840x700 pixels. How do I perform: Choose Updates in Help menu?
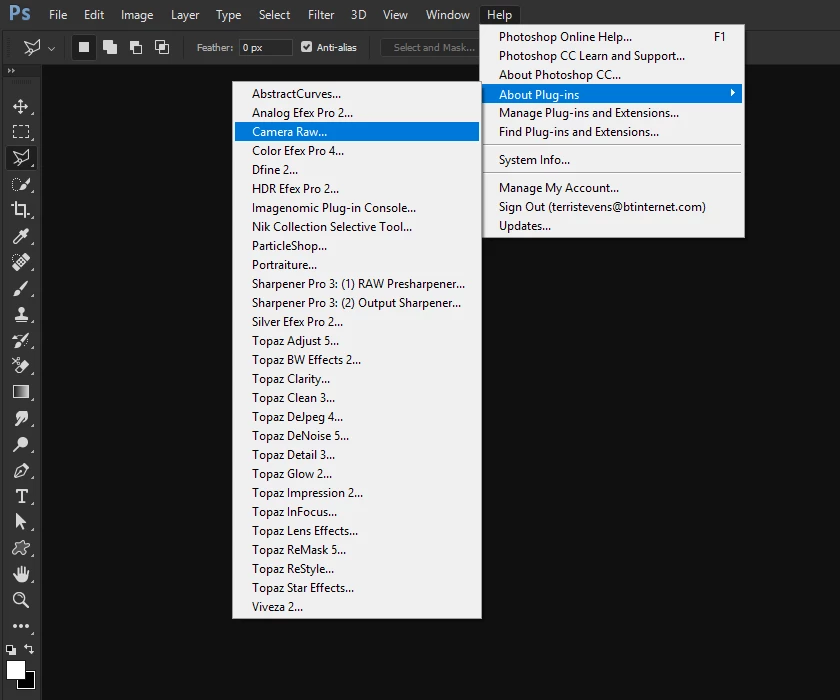coord(612,226)
